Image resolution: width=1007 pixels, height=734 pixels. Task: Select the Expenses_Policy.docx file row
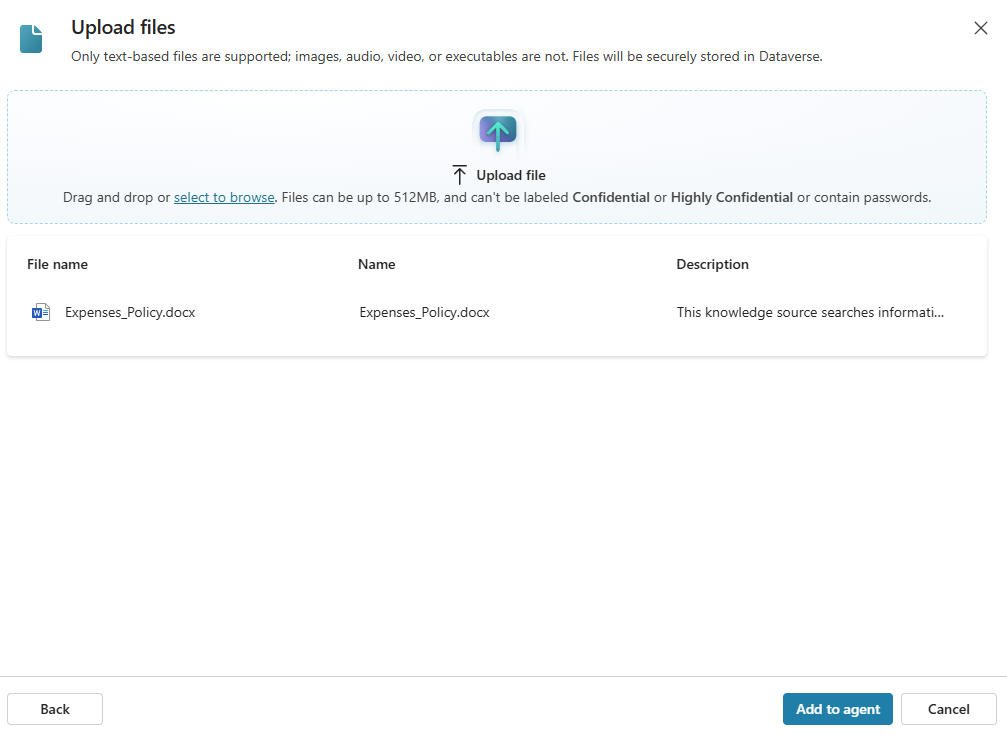coord(130,311)
